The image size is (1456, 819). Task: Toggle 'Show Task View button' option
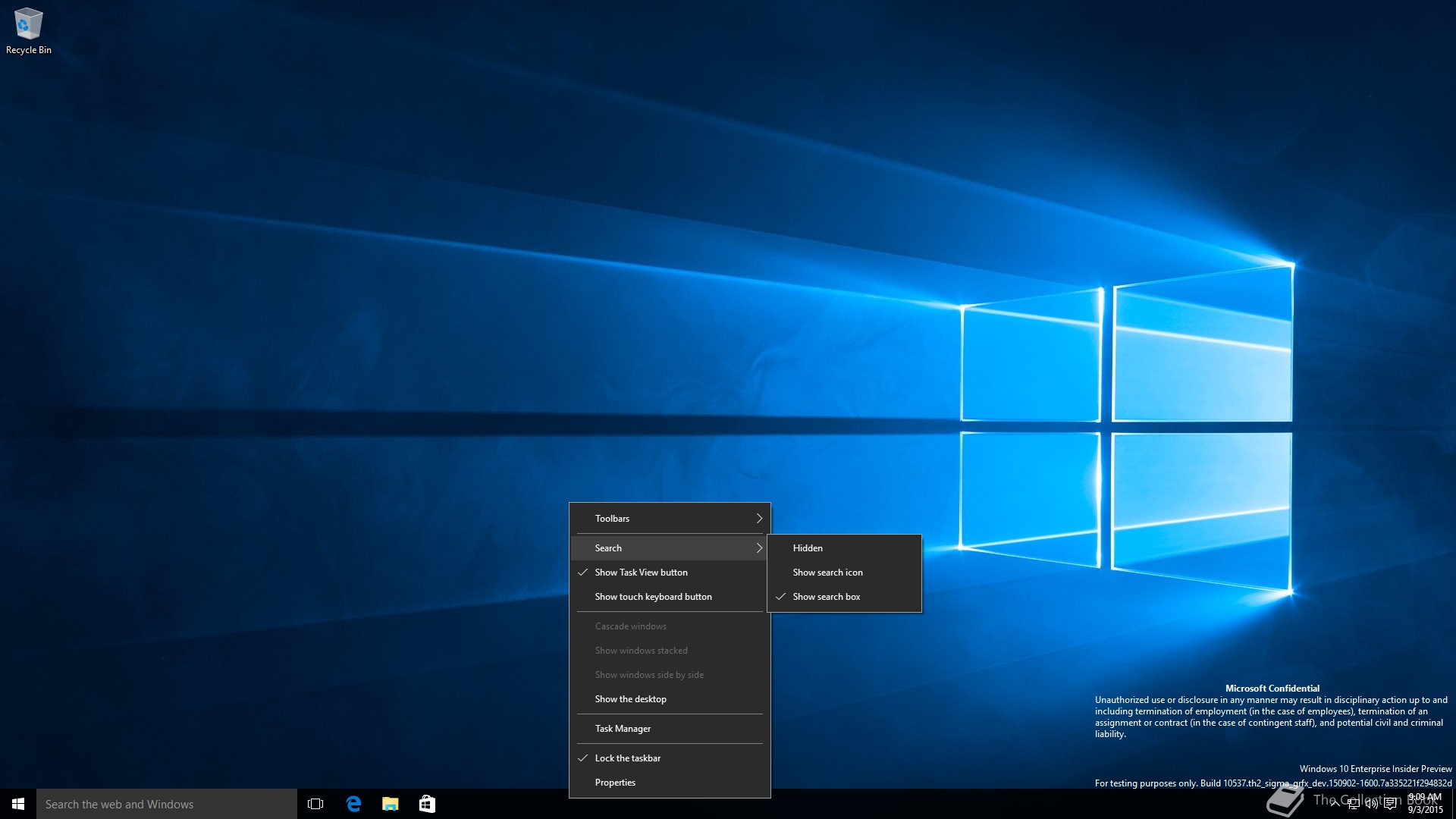point(670,573)
